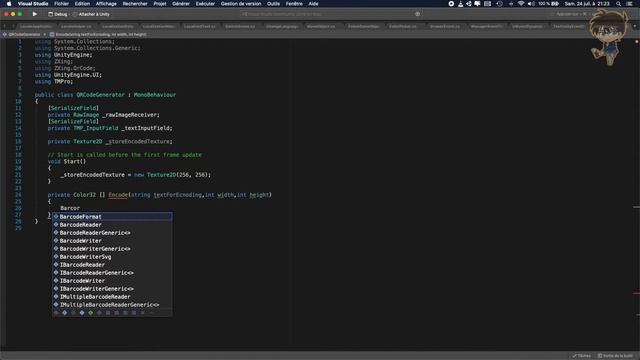Open the Affichage menu

[106, 4]
